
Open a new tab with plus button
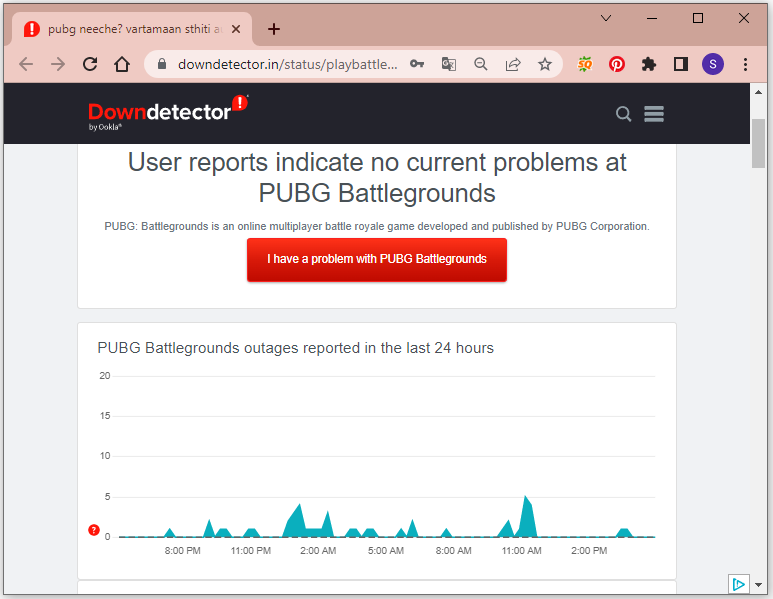click(274, 29)
